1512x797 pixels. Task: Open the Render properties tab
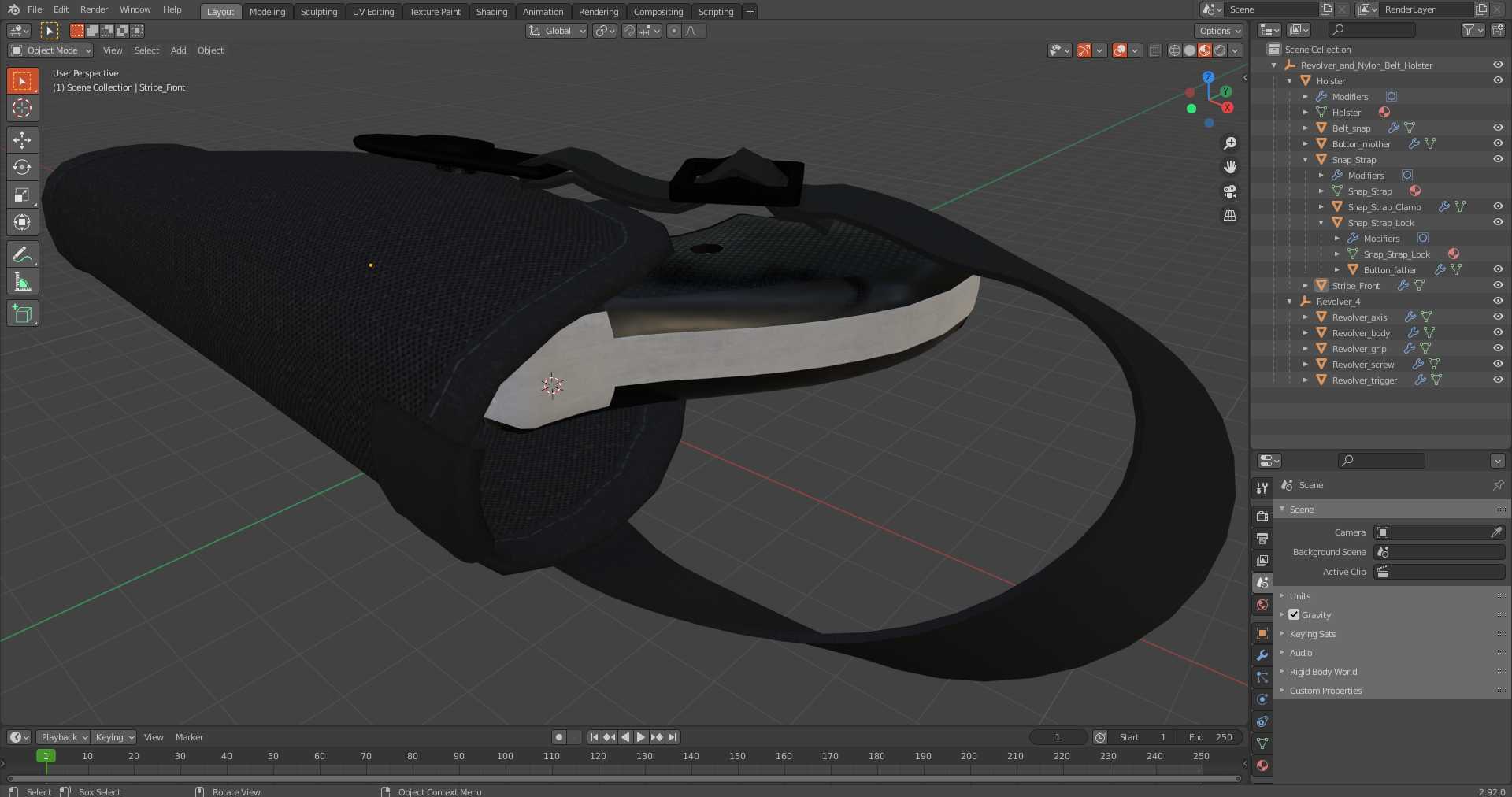(x=1262, y=517)
